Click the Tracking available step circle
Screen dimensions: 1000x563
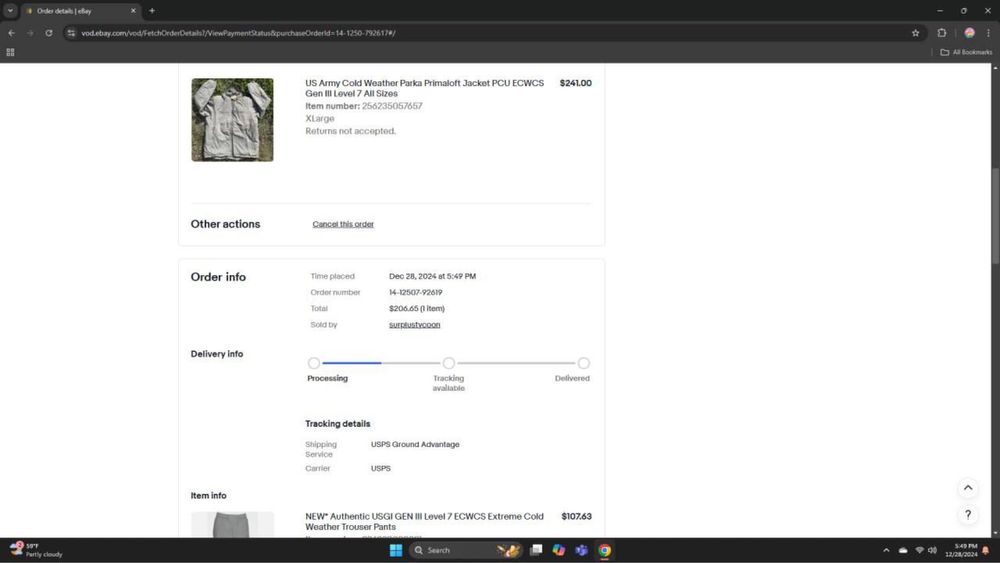tap(449, 363)
